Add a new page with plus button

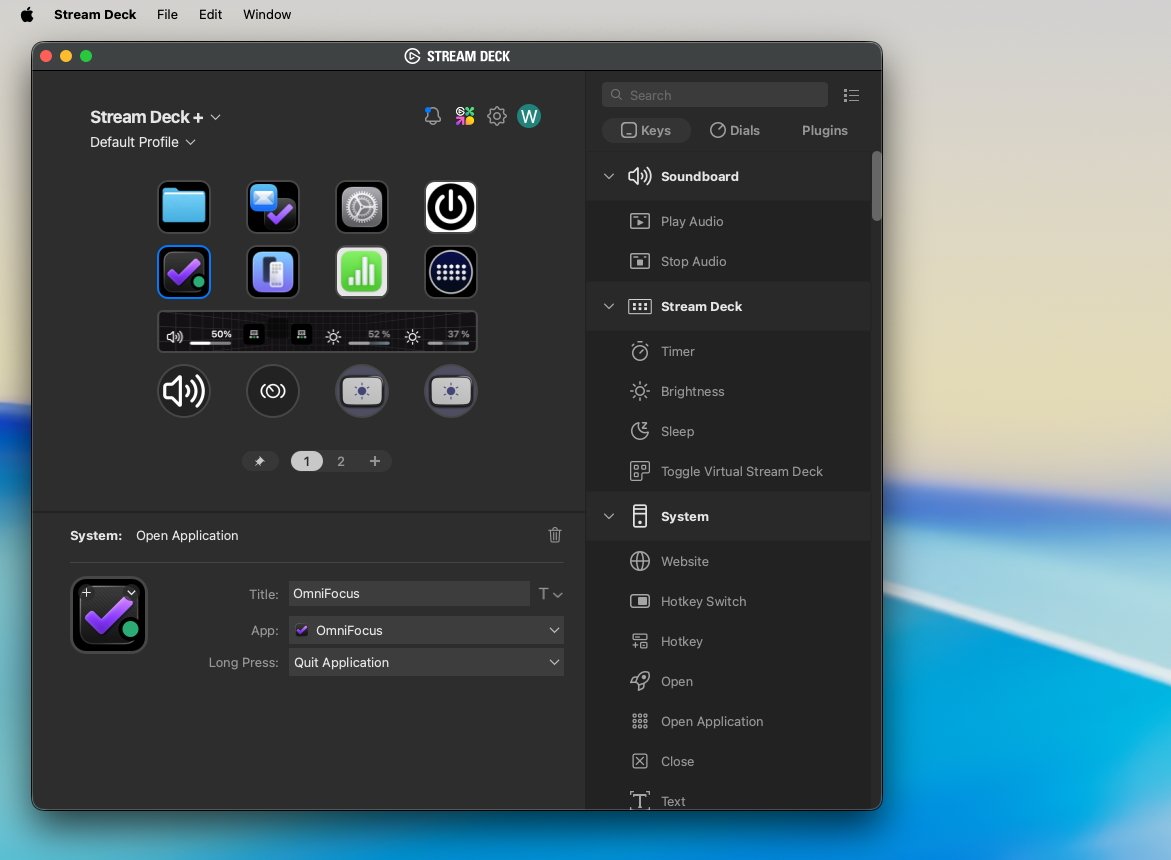[375, 461]
